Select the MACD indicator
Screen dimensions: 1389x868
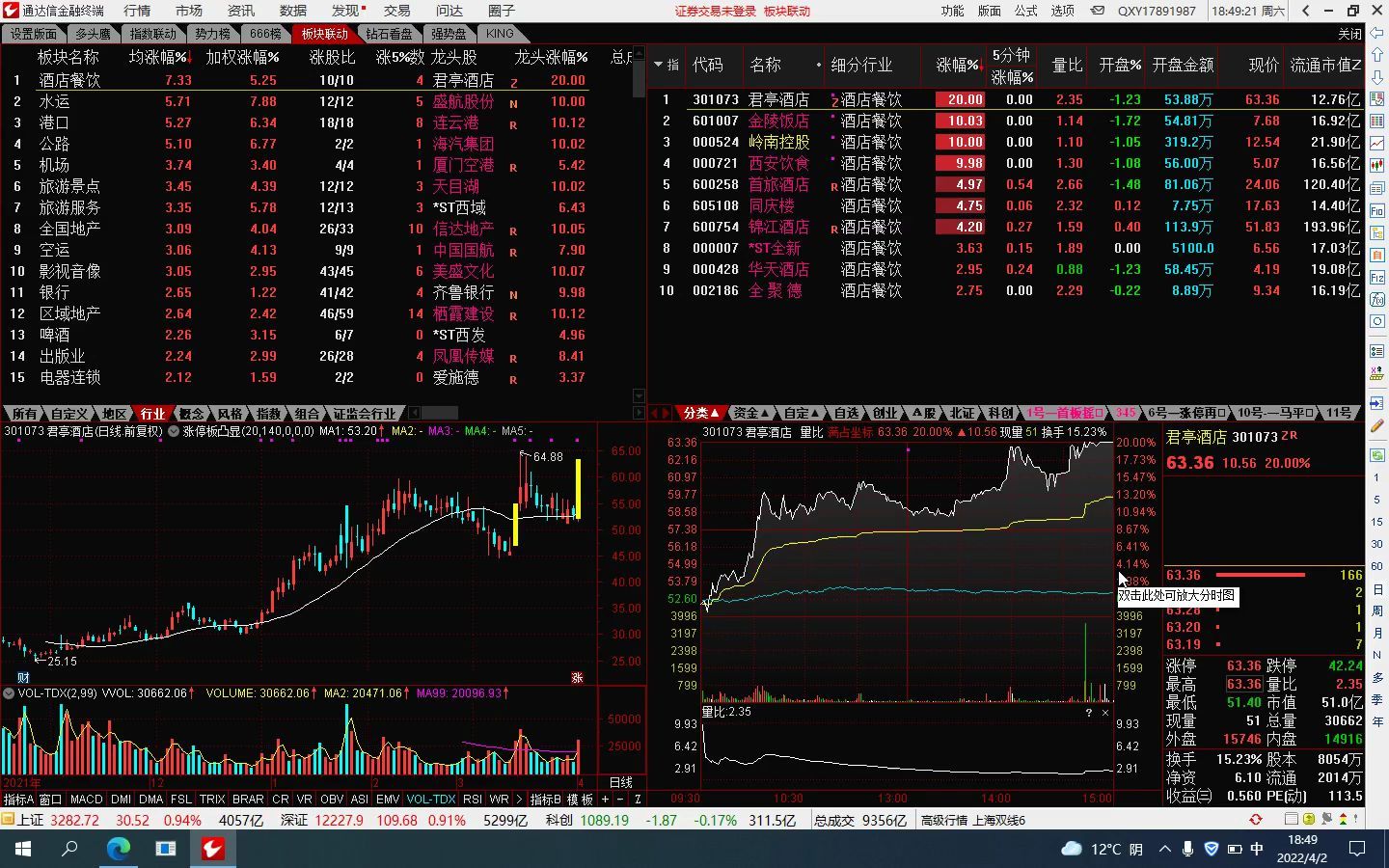(86, 799)
